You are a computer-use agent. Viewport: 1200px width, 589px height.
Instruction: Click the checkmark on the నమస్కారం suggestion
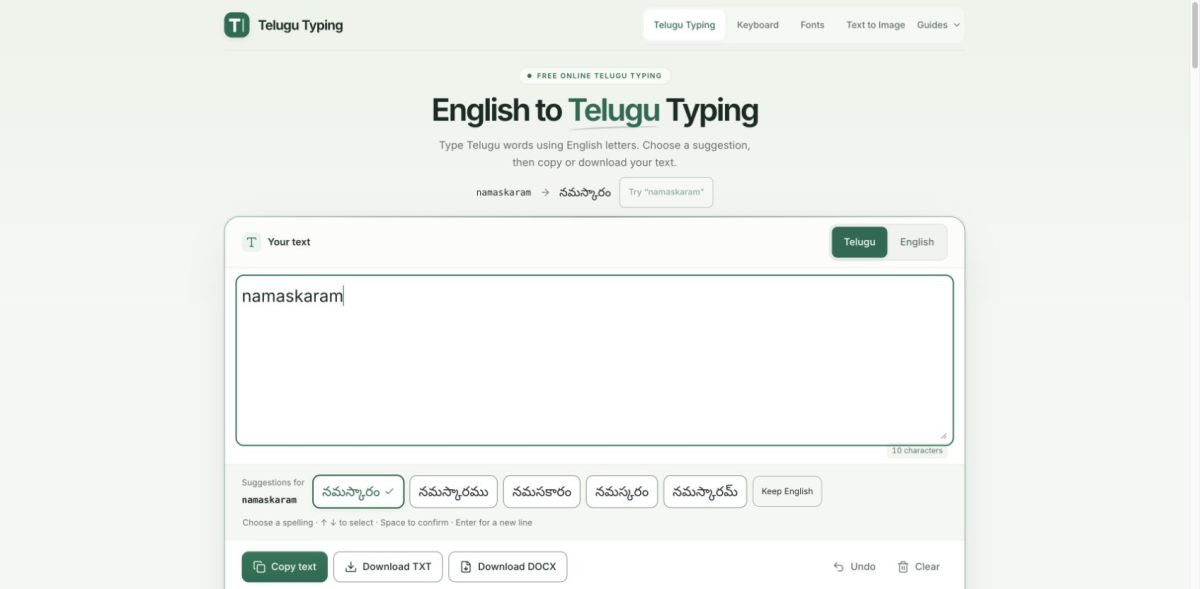click(x=389, y=491)
